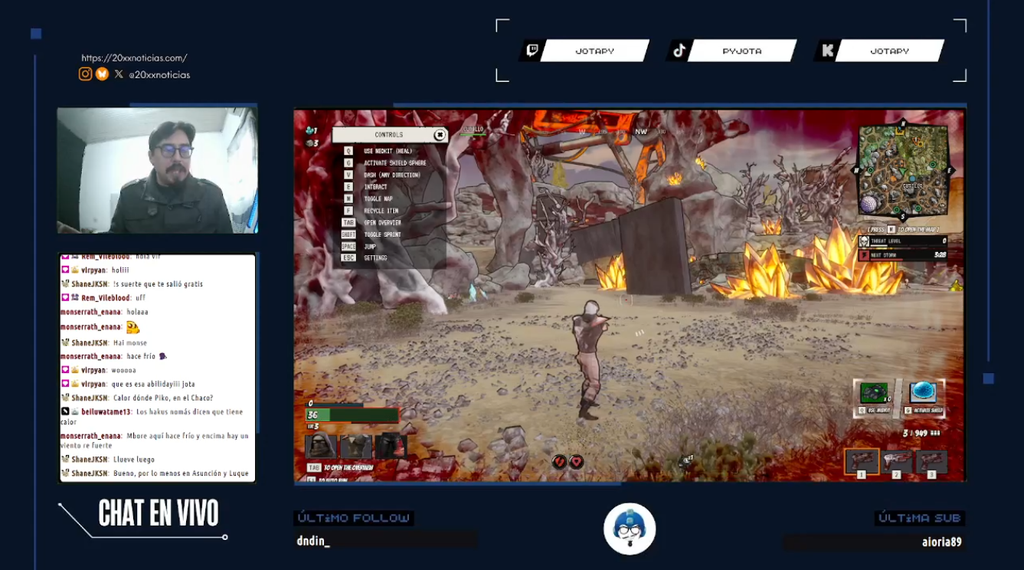Click the TAB key for Open Overview

348,223
